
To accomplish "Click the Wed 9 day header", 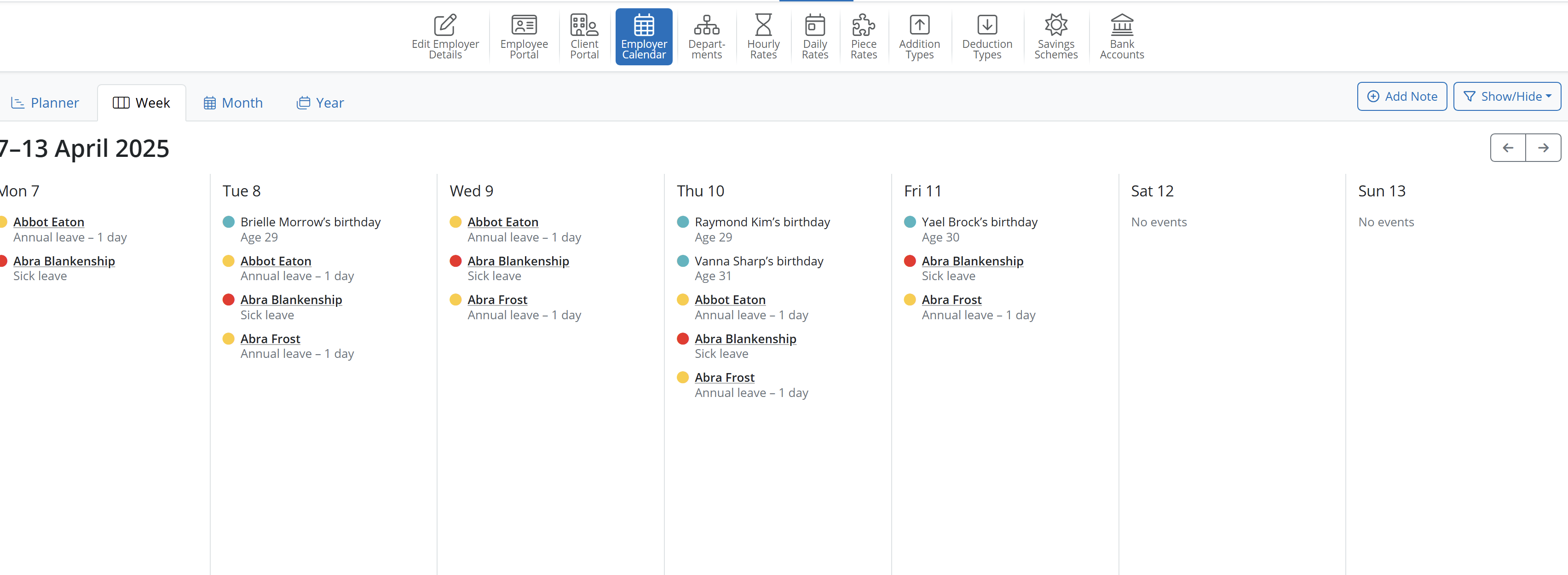I will point(471,191).
